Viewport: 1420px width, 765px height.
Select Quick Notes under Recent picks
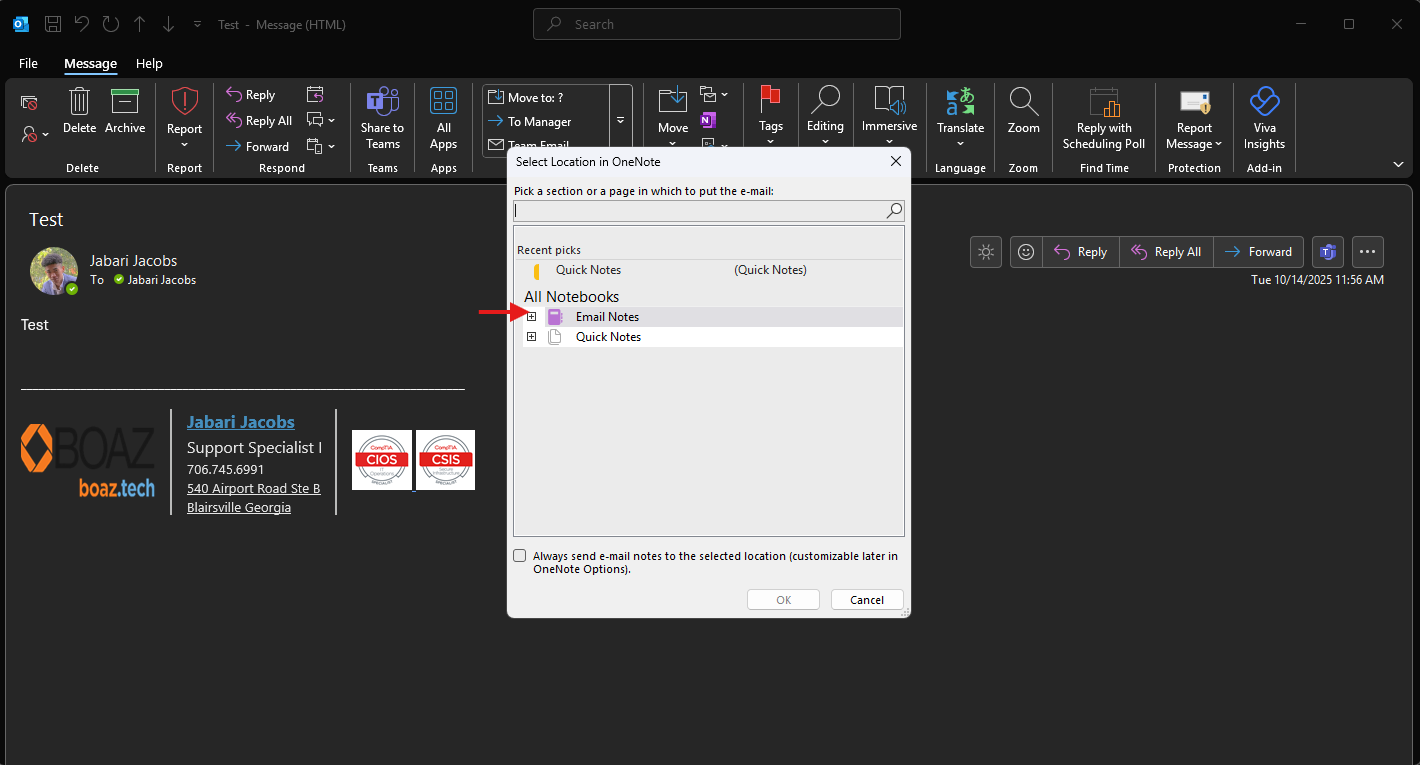pyautogui.click(x=588, y=270)
